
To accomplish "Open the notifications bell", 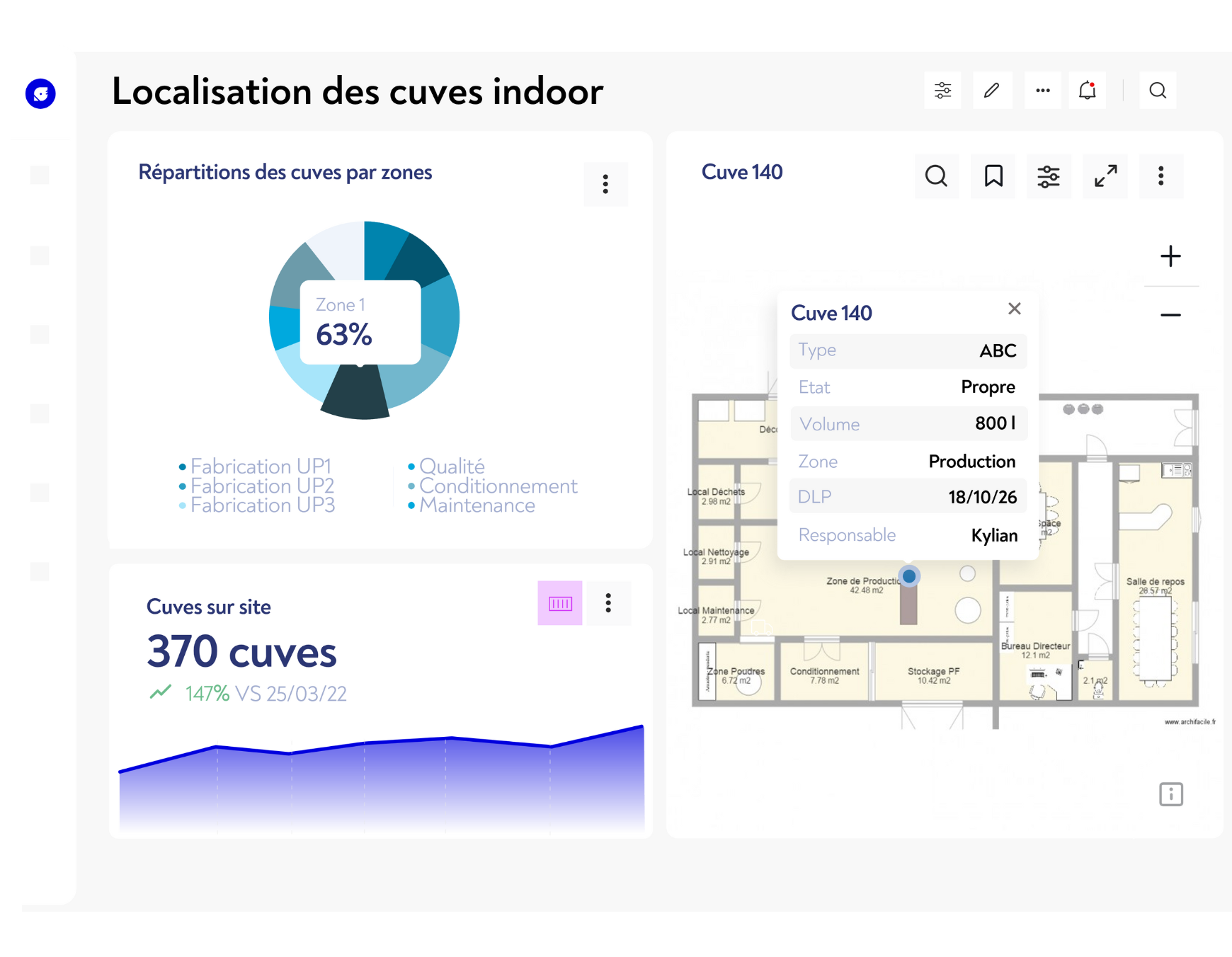I will click(1087, 91).
